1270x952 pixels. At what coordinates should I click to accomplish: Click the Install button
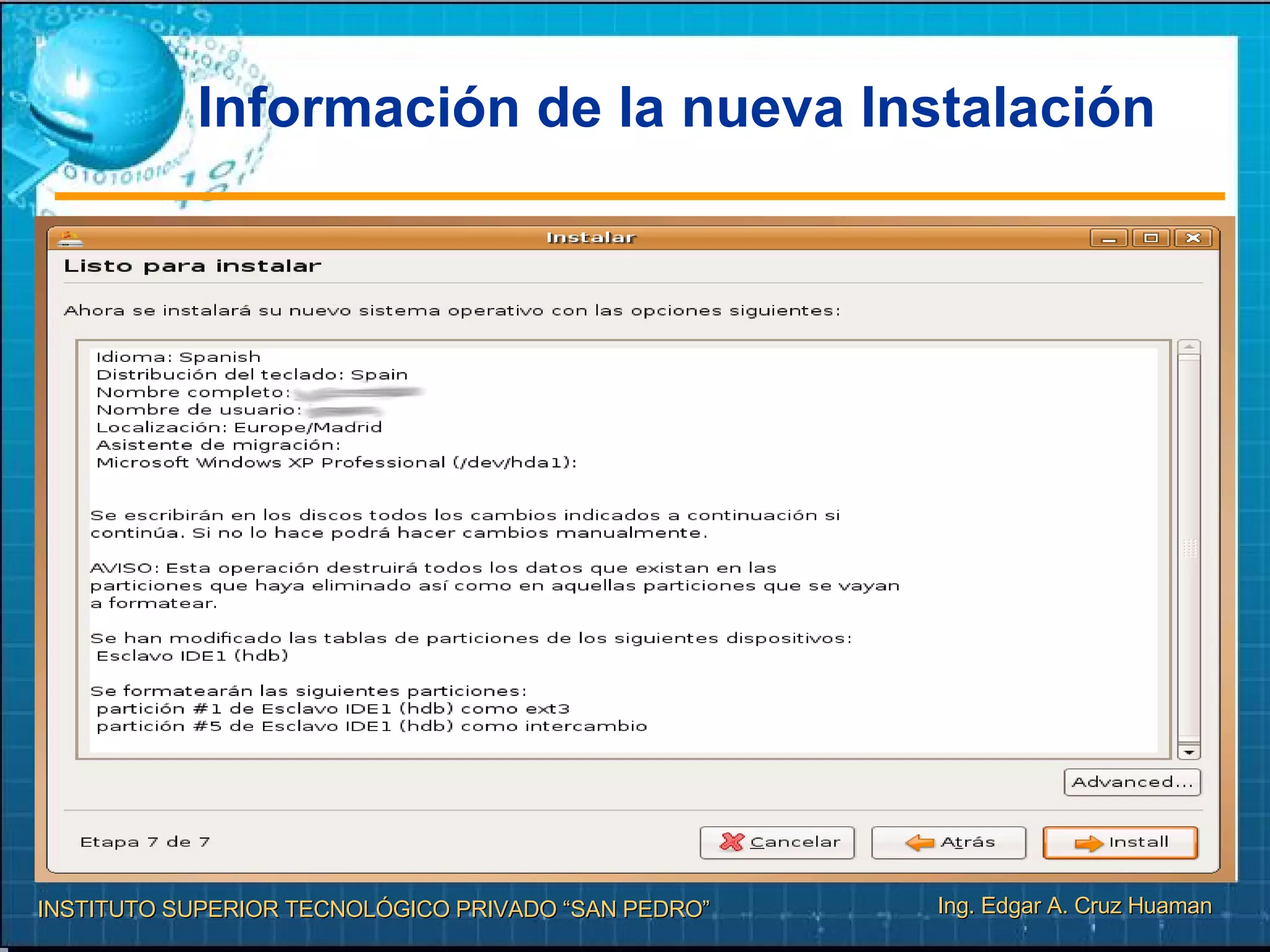pos(1120,842)
